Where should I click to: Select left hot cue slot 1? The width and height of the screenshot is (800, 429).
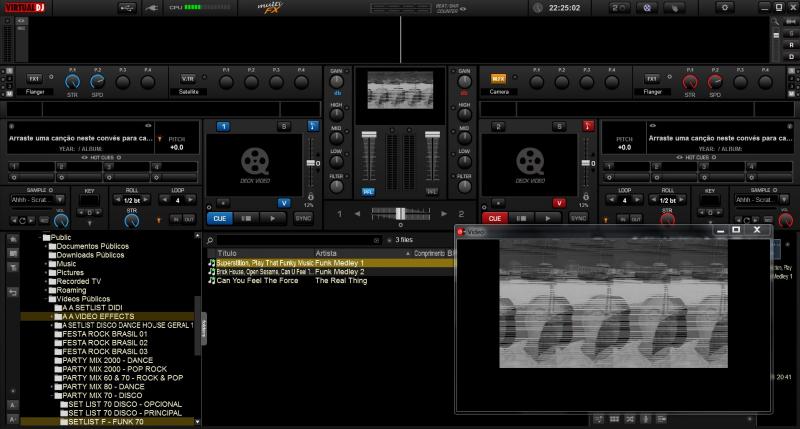pos(32,167)
